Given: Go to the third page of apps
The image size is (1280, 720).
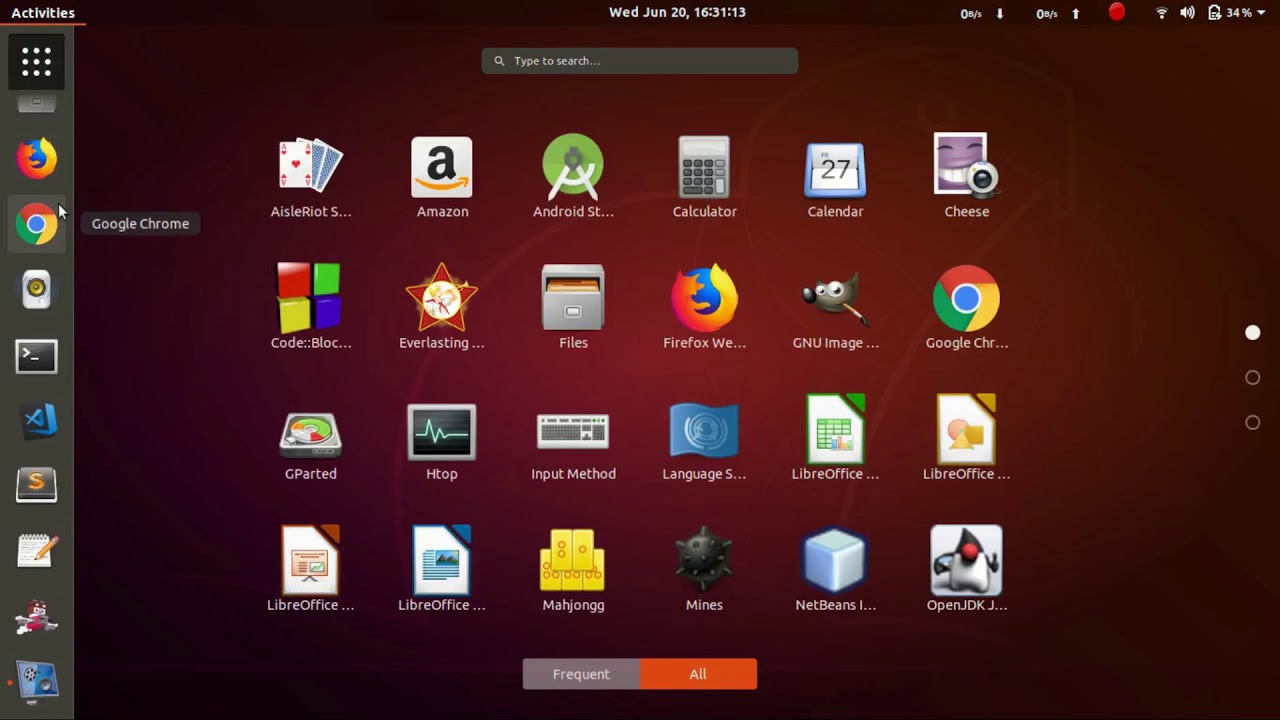Looking at the screenshot, I should (1252, 423).
